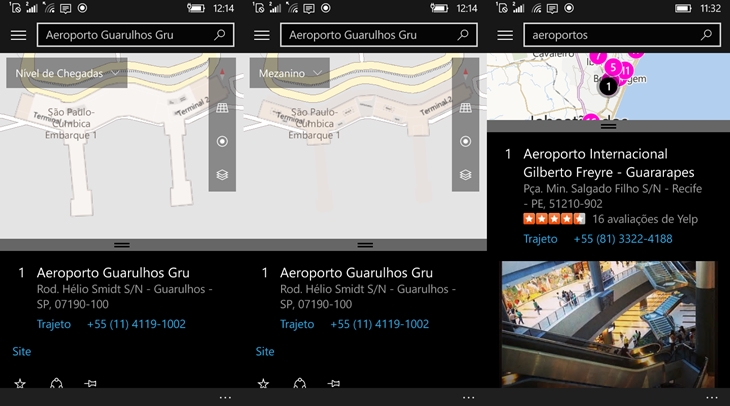
Task: Open more options ellipsis on middle screen
Action: (468, 398)
